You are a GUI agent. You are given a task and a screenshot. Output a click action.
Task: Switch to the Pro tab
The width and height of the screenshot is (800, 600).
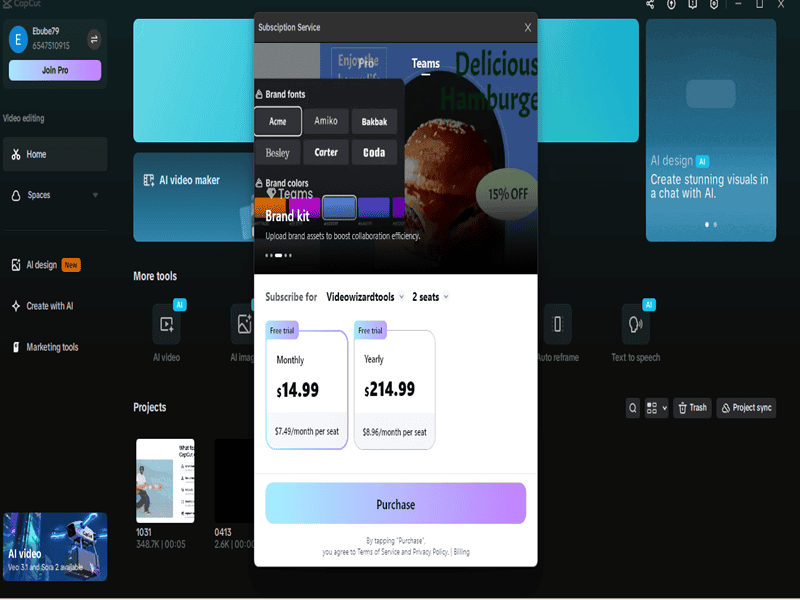click(366, 64)
